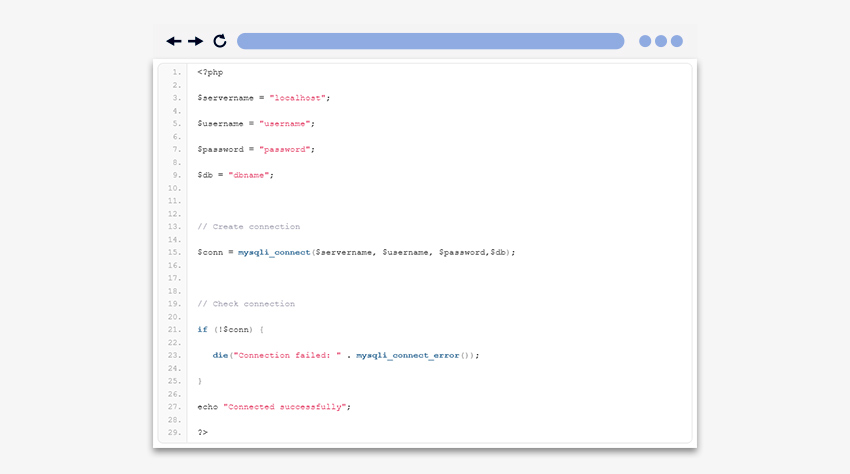Select the opening <?php tag

click(x=210, y=72)
